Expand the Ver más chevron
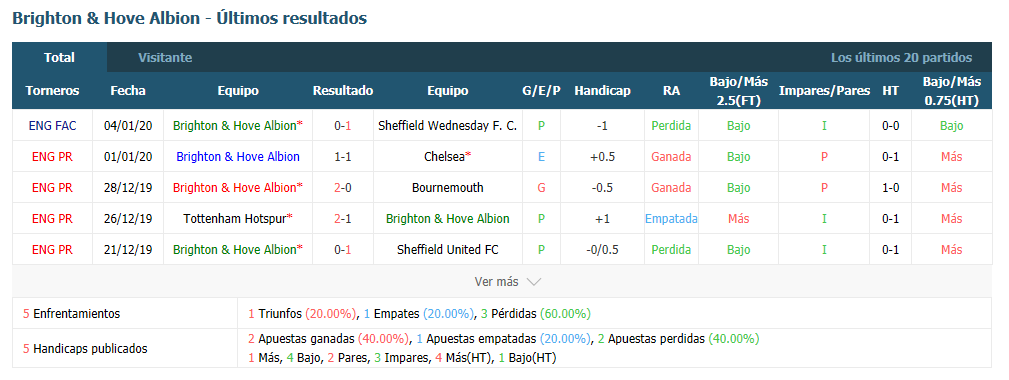Screen dimensions: 1009x380 (x=533, y=282)
